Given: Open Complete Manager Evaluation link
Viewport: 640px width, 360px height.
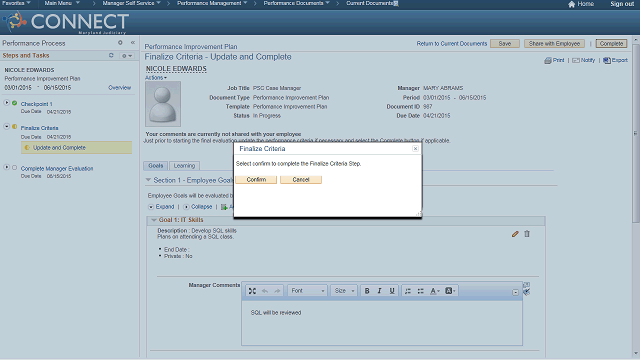Looking at the screenshot, I should point(57,169).
